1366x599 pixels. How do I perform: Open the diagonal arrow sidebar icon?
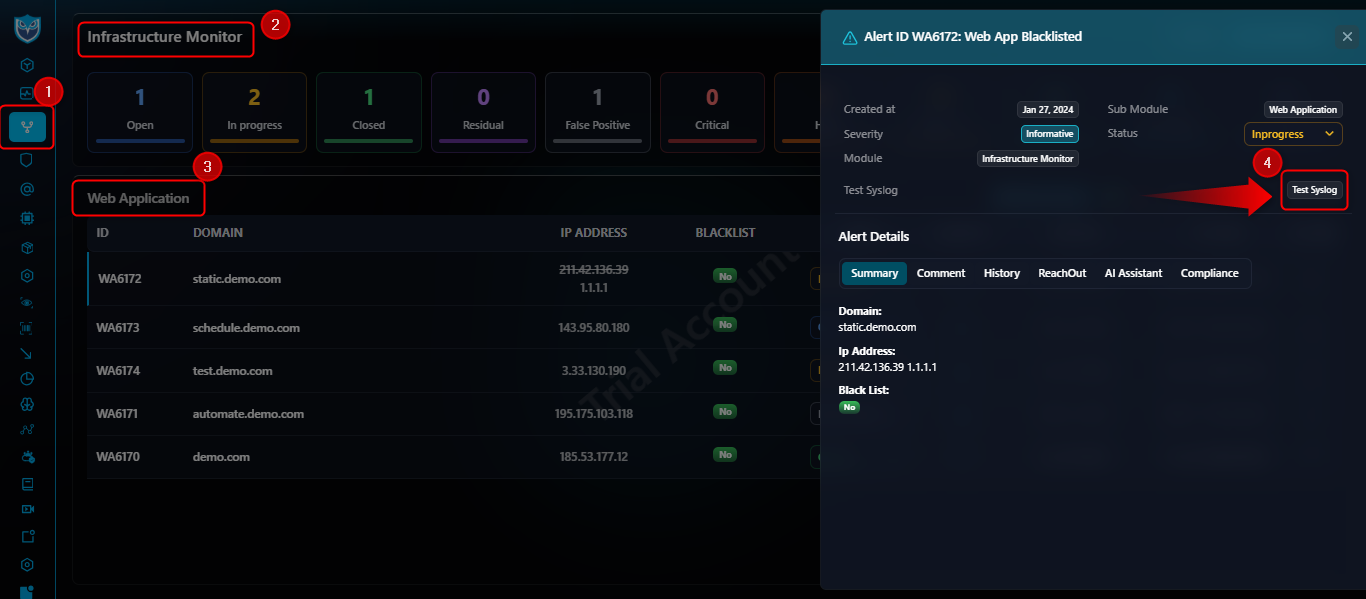[27, 353]
